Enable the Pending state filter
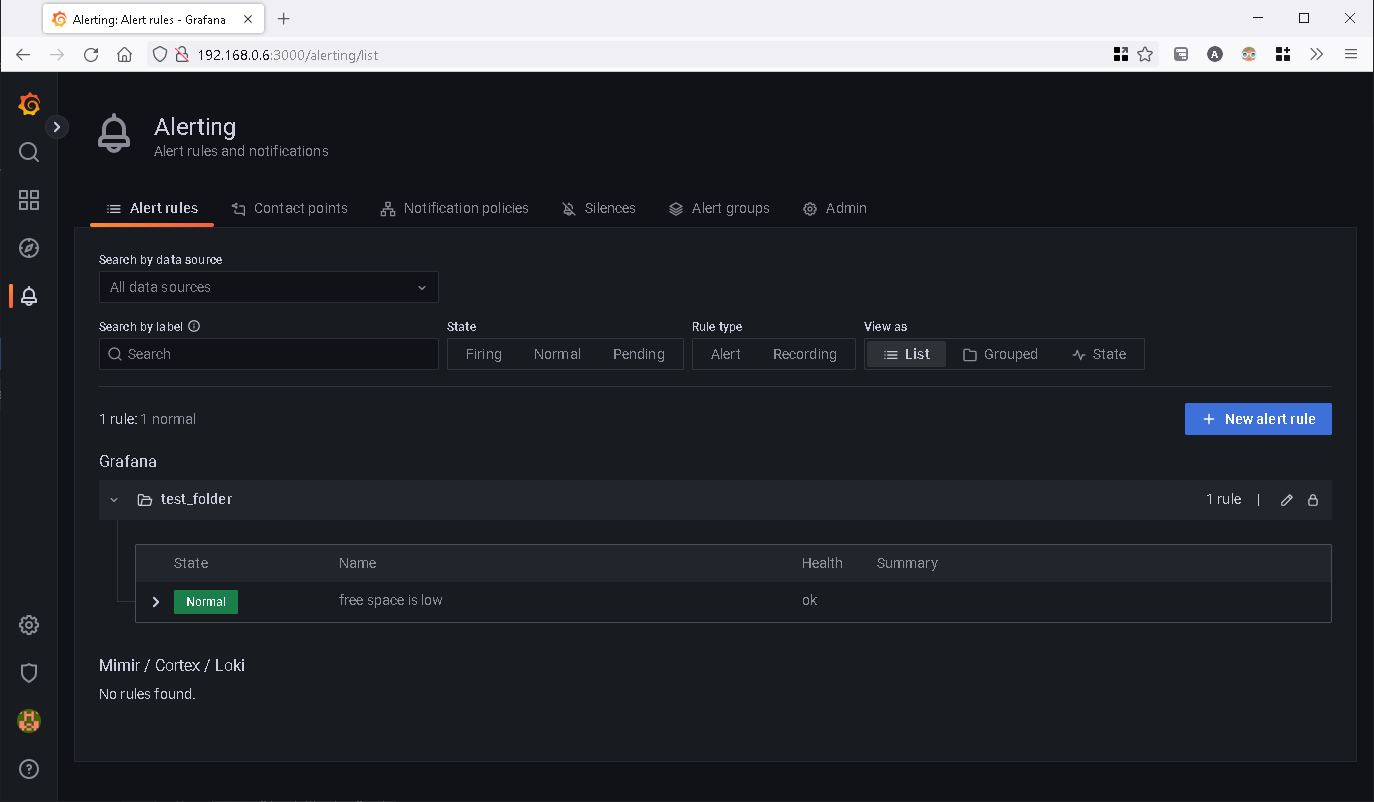The width and height of the screenshot is (1374, 802). pyautogui.click(x=638, y=354)
